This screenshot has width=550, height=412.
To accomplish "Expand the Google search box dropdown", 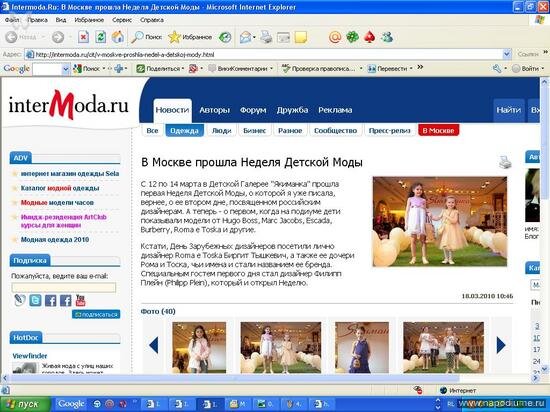I will tap(65, 69).
